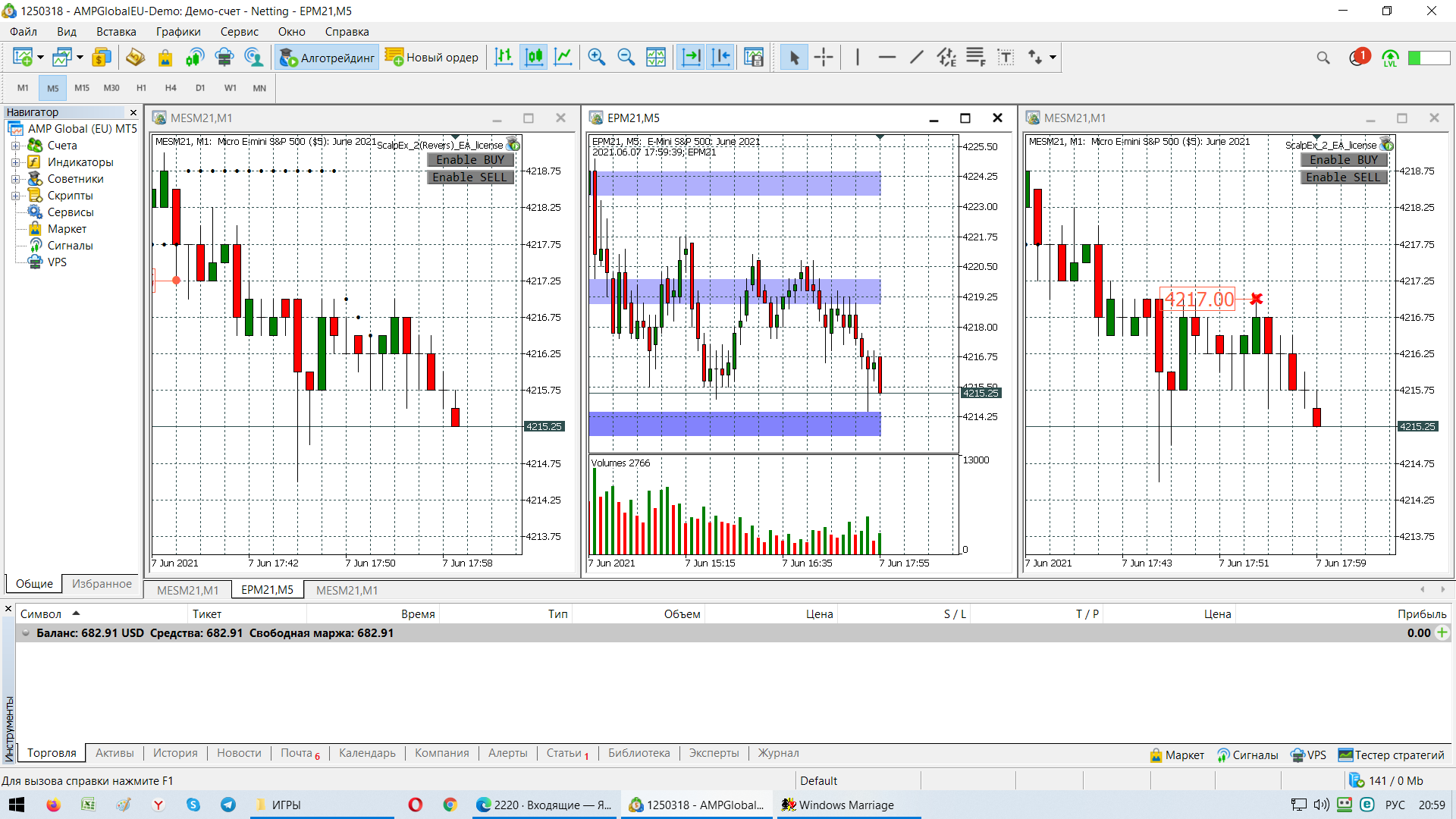
Task: Select the H1 timeframe
Action: [141, 88]
